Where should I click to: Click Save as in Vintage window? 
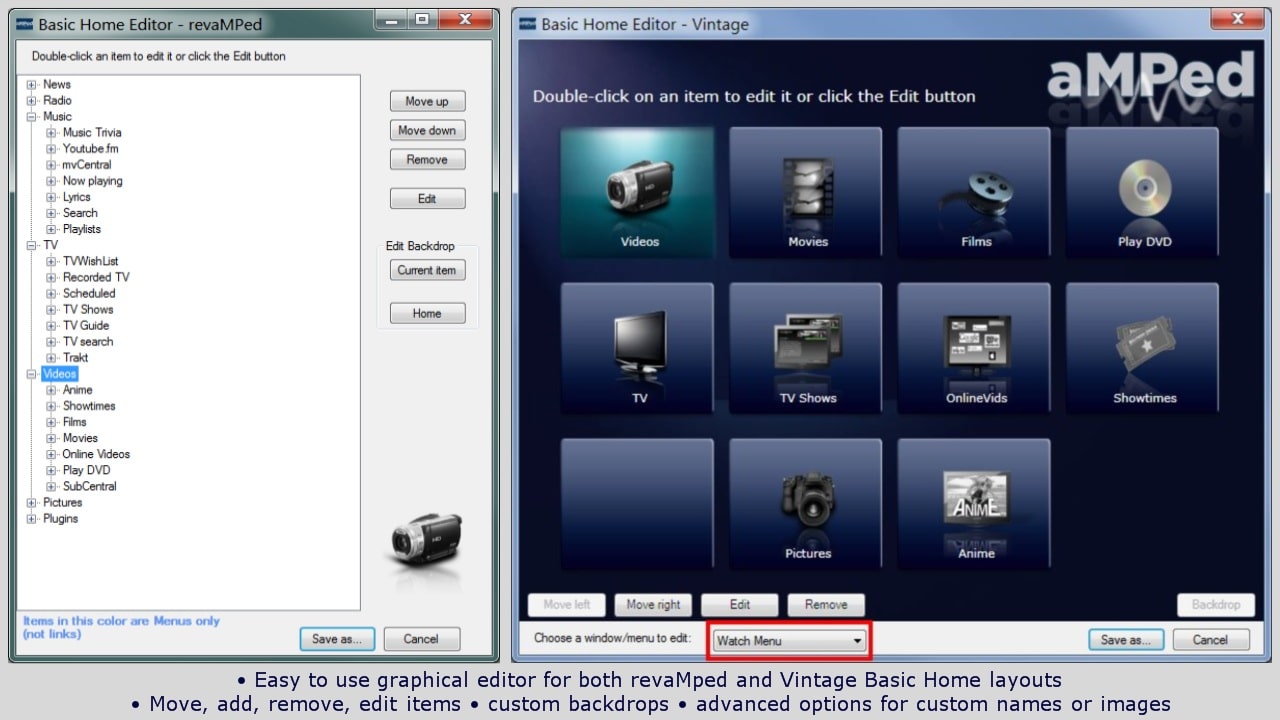click(1126, 640)
